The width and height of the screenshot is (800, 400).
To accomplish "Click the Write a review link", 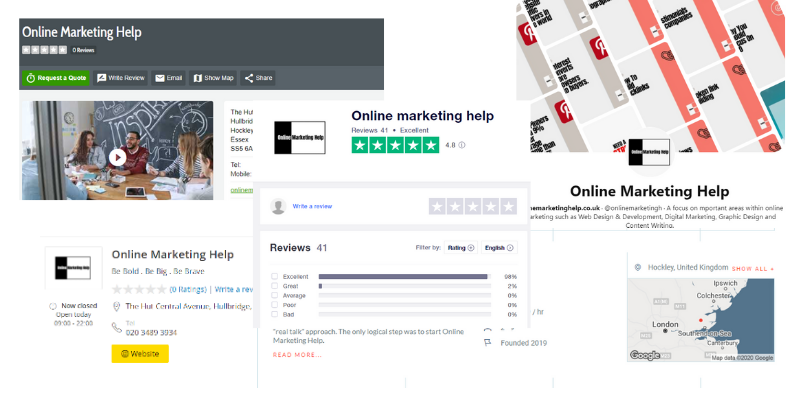I will tap(312, 206).
